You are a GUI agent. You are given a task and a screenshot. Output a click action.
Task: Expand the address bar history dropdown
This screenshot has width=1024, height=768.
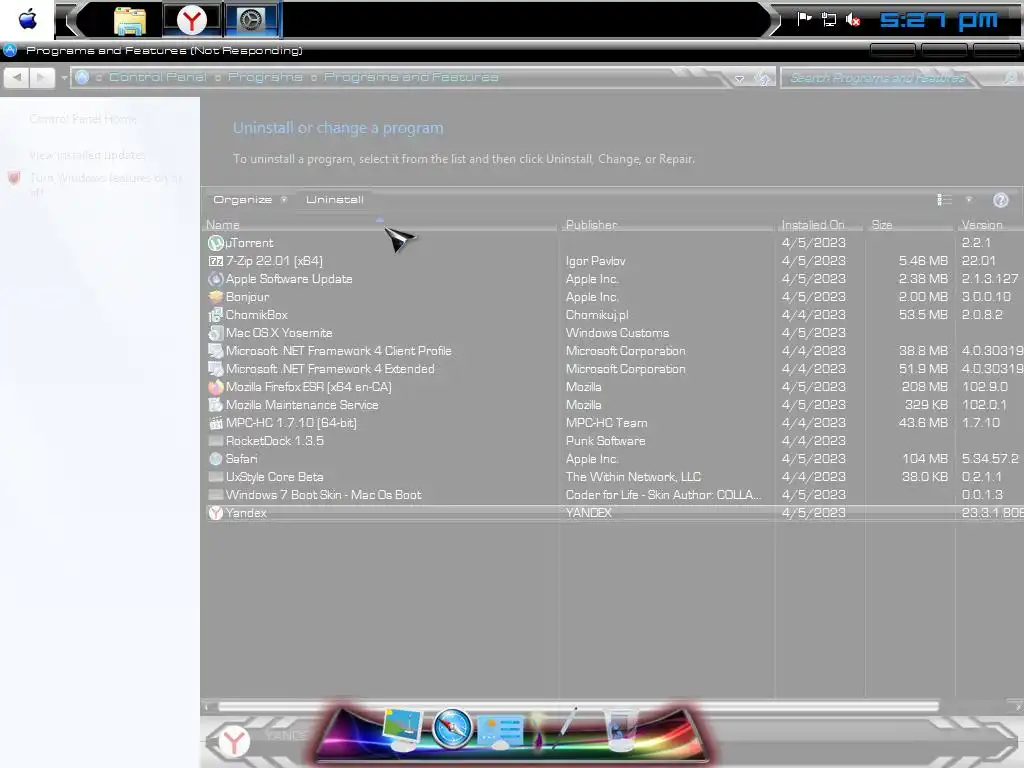(x=739, y=78)
